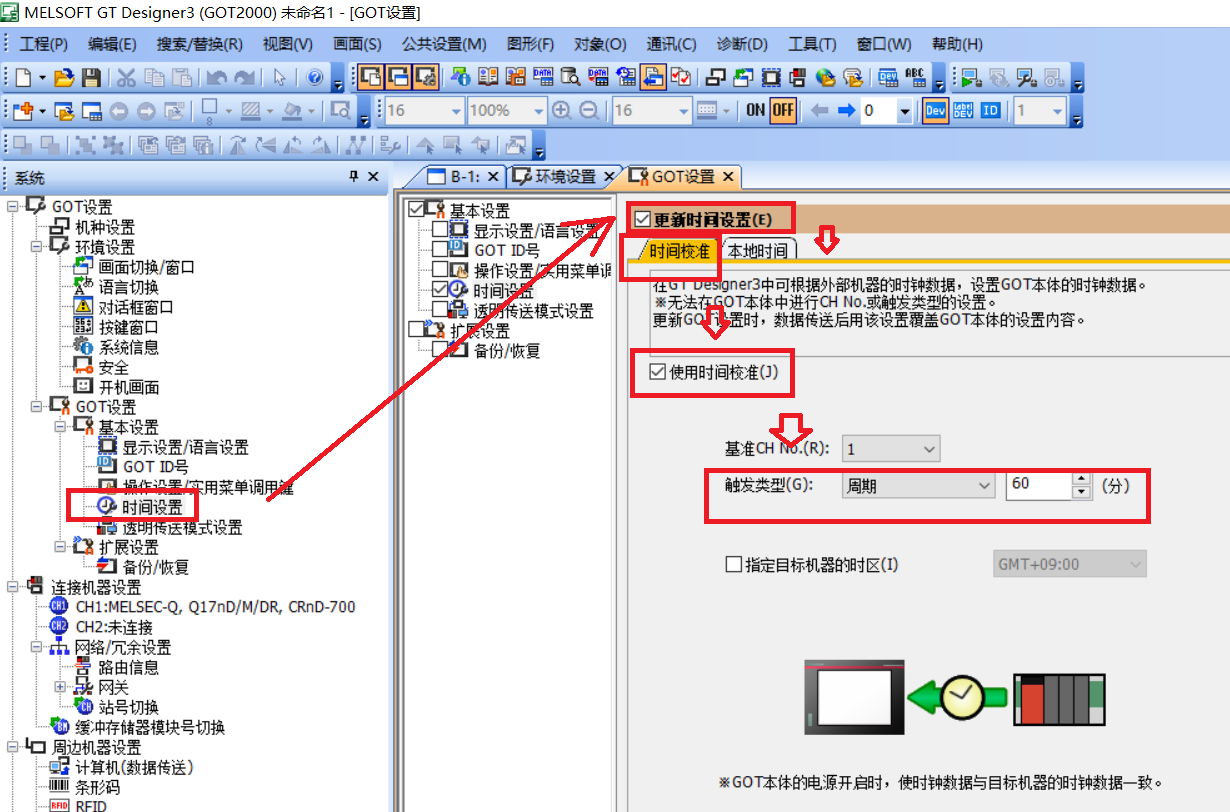Switch to the 本地时间 tab
This screenshot has width=1230, height=812.
tap(757, 250)
